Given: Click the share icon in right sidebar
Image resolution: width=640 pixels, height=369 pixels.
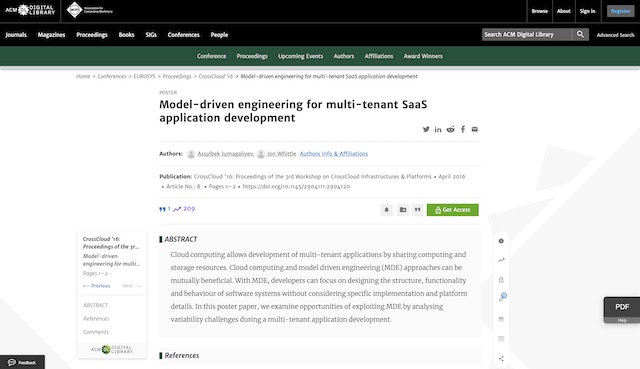Looking at the screenshot, I should pyautogui.click(x=501, y=359).
